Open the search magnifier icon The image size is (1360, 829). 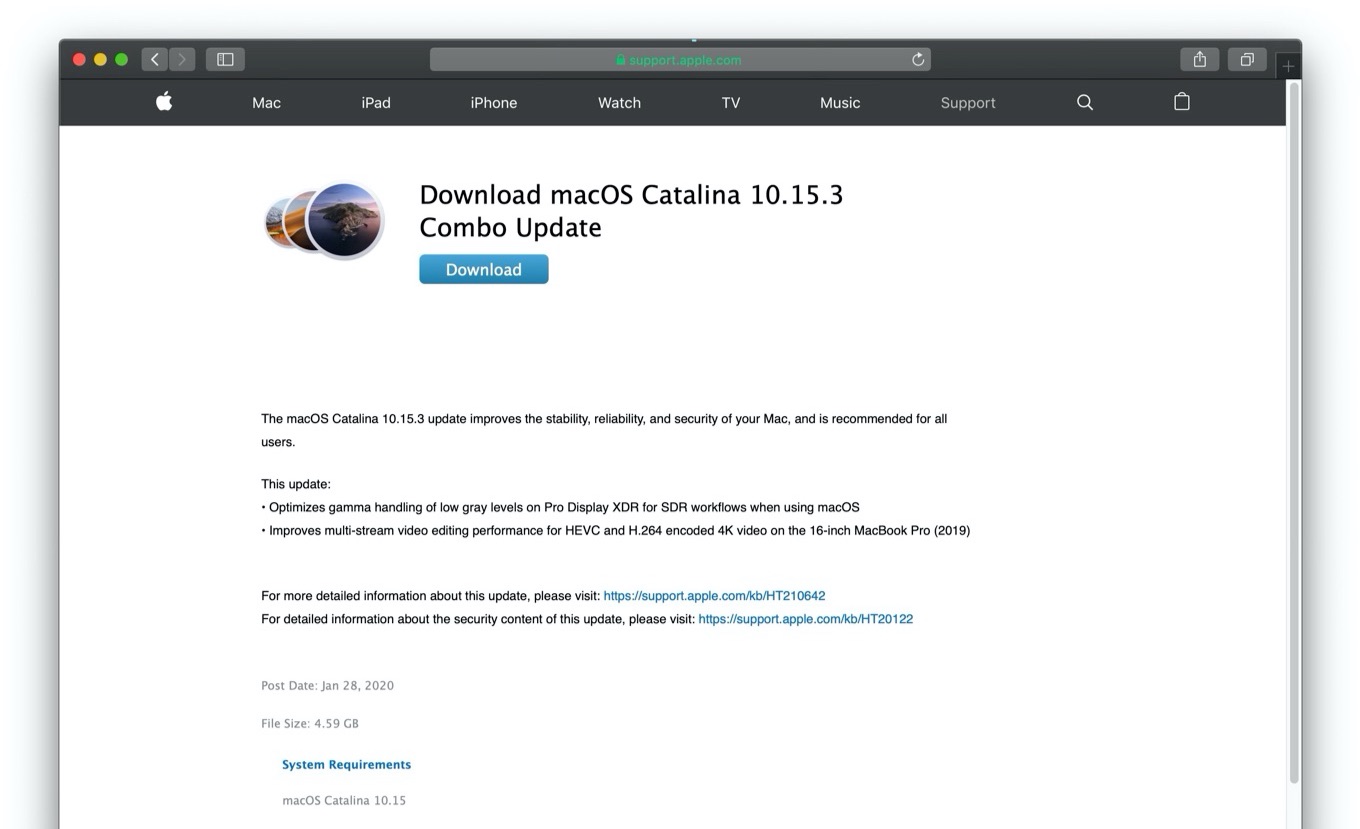click(1084, 102)
